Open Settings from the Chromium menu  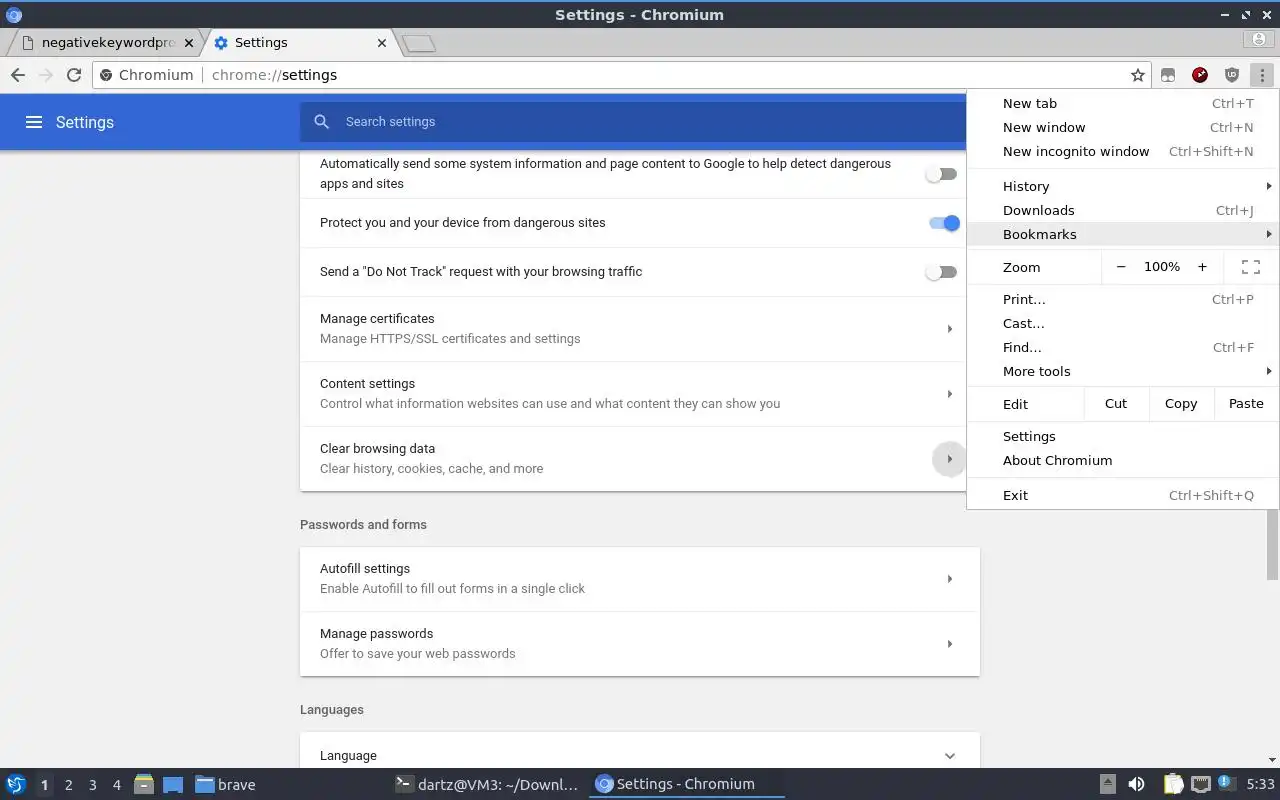click(x=1123, y=436)
